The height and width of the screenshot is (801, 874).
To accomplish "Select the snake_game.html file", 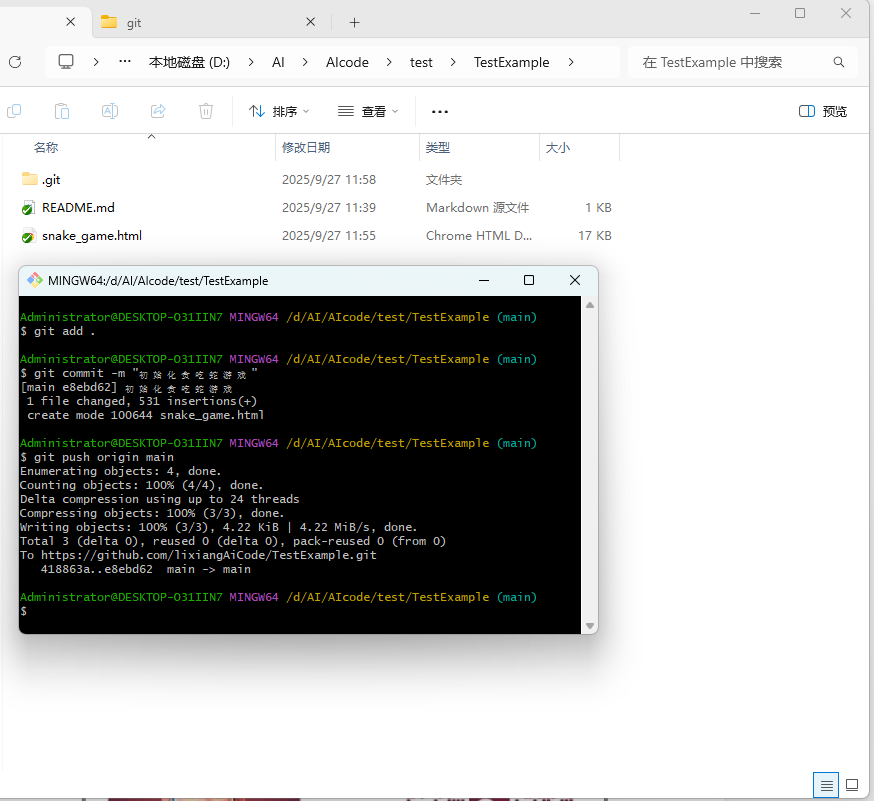I will pyautogui.click(x=92, y=236).
